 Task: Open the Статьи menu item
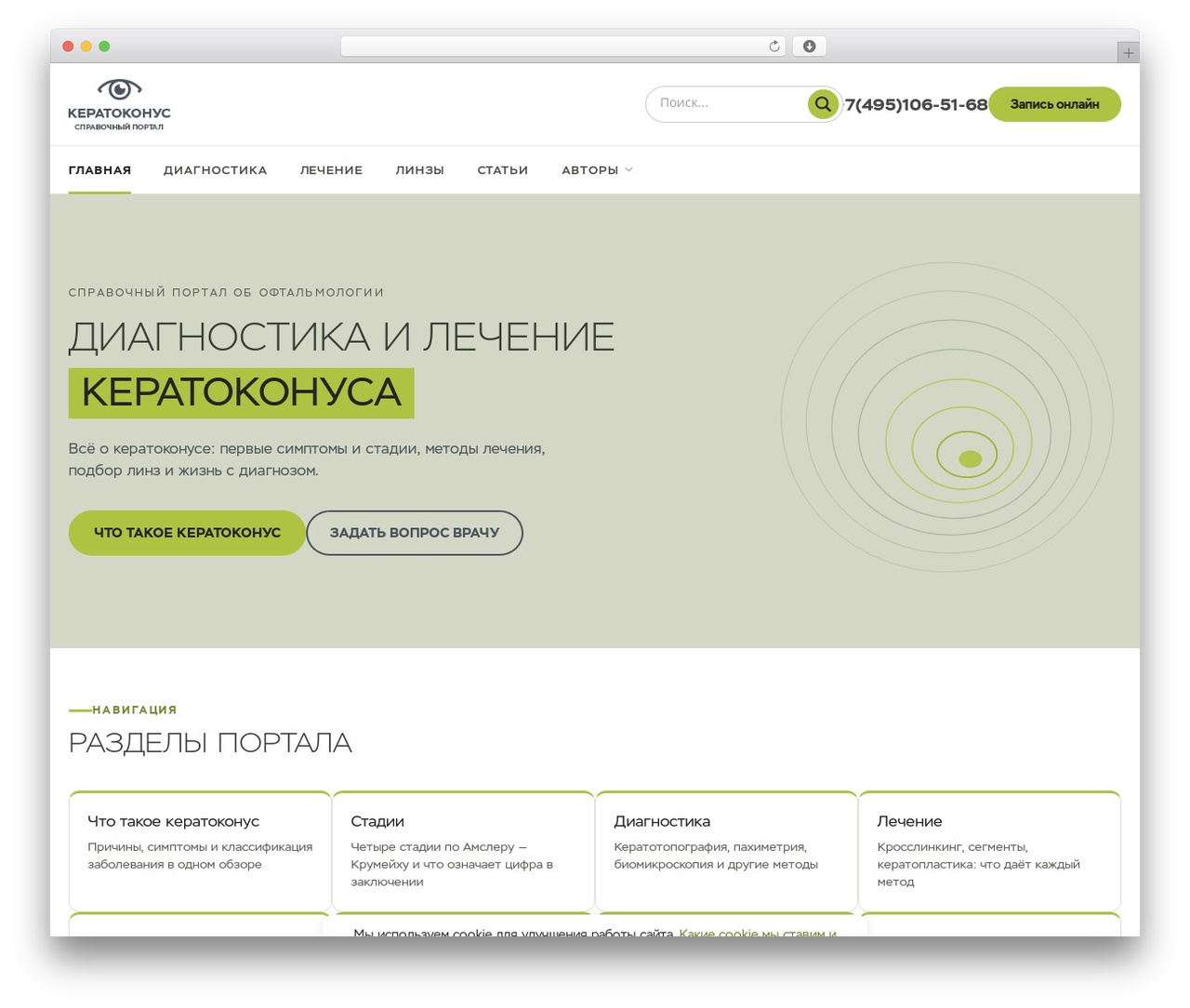503,170
